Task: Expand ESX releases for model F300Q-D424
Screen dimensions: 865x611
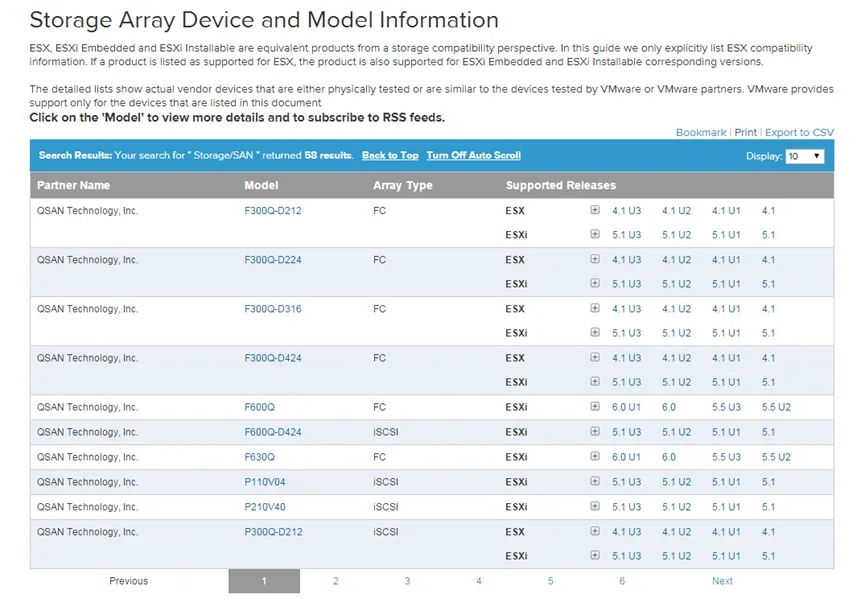Action: coord(595,357)
